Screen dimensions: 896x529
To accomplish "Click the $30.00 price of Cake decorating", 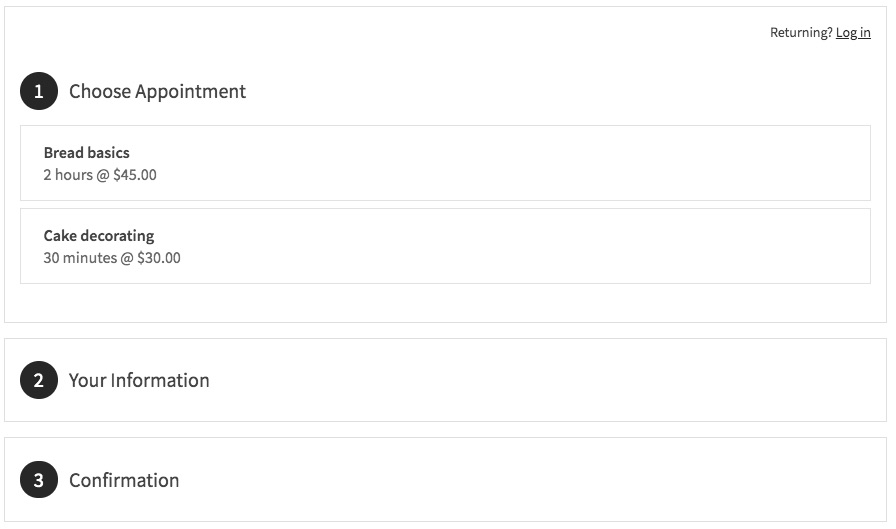I will point(159,258).
